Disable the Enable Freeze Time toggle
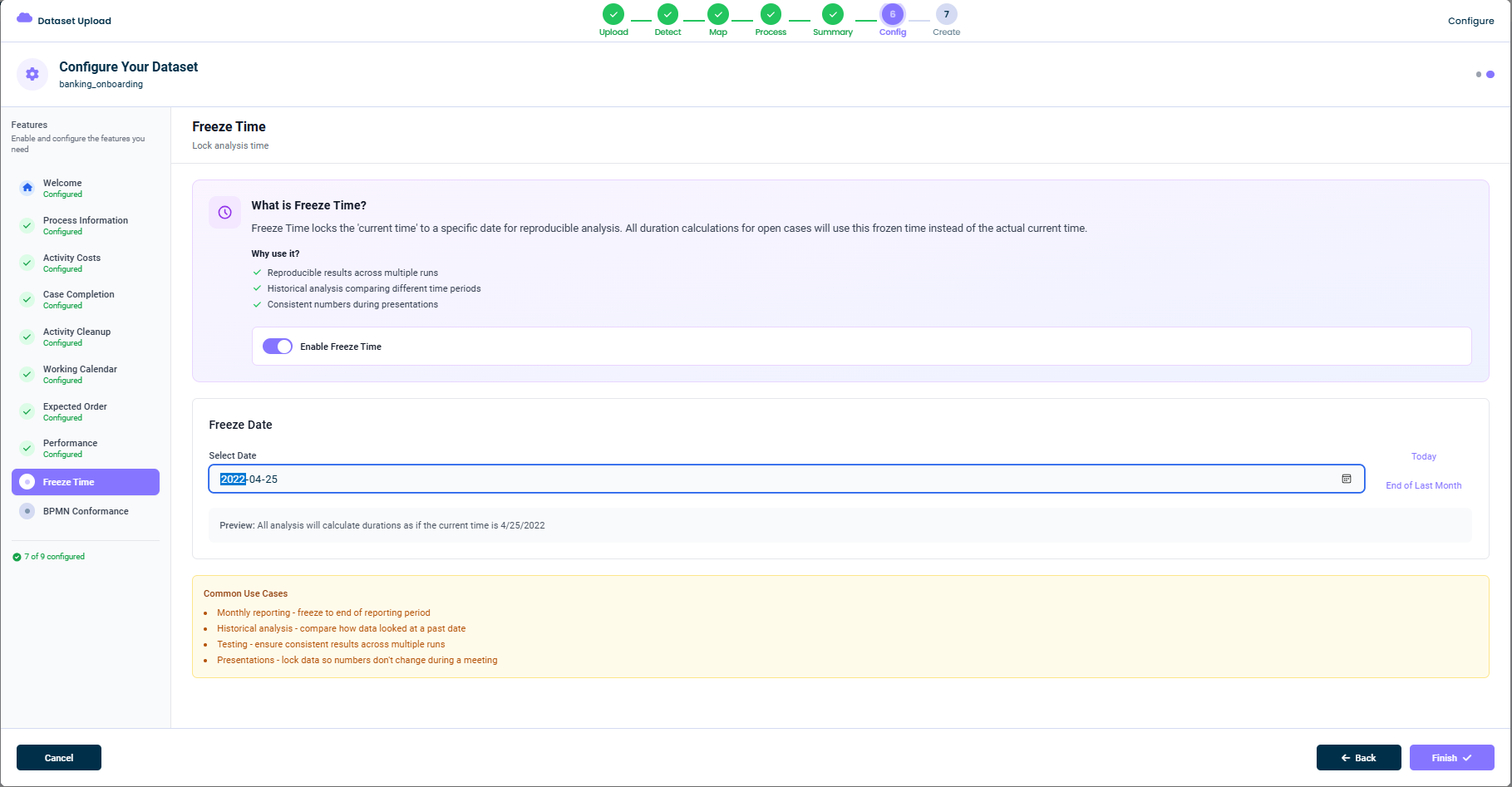Image resolution: width=1512 pixels, height=787 pixels. pos(278,347)
